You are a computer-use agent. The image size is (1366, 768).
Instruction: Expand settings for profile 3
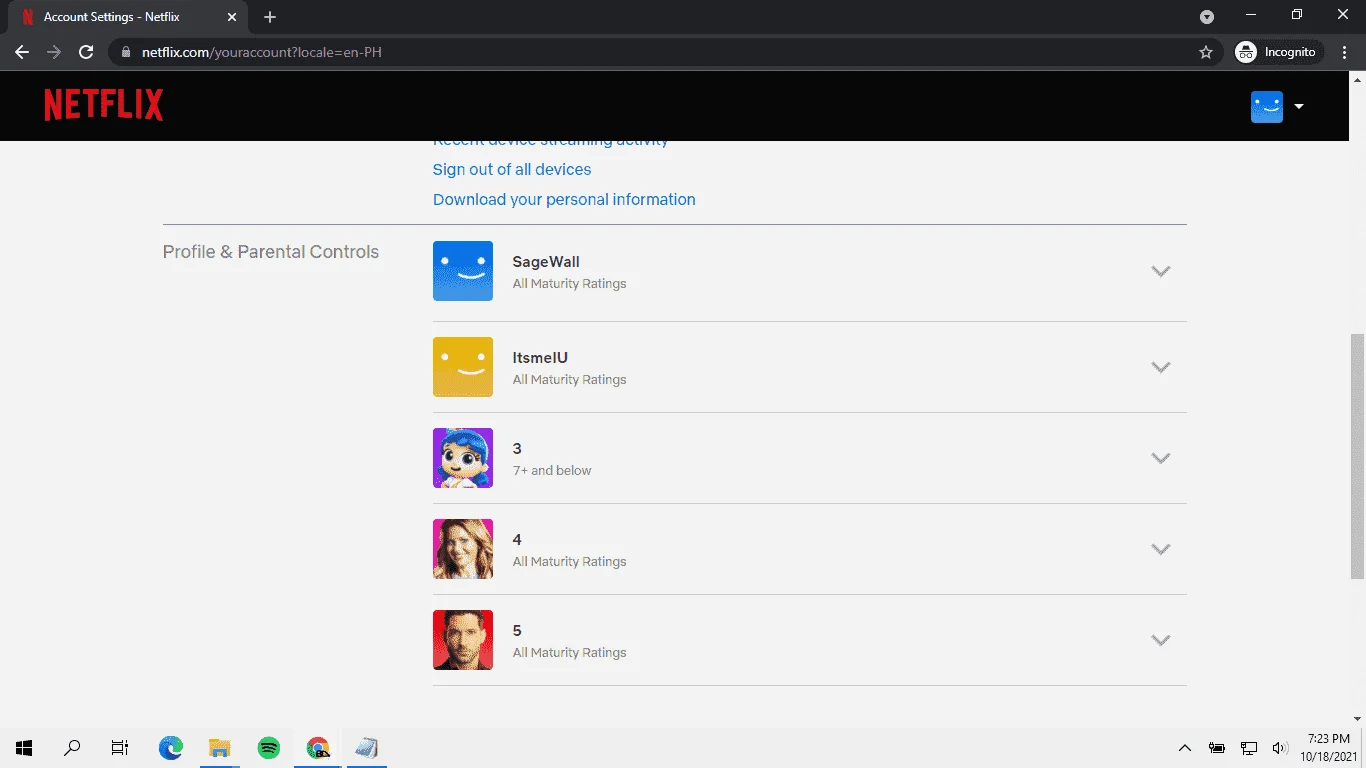[x=1160, y=458]
